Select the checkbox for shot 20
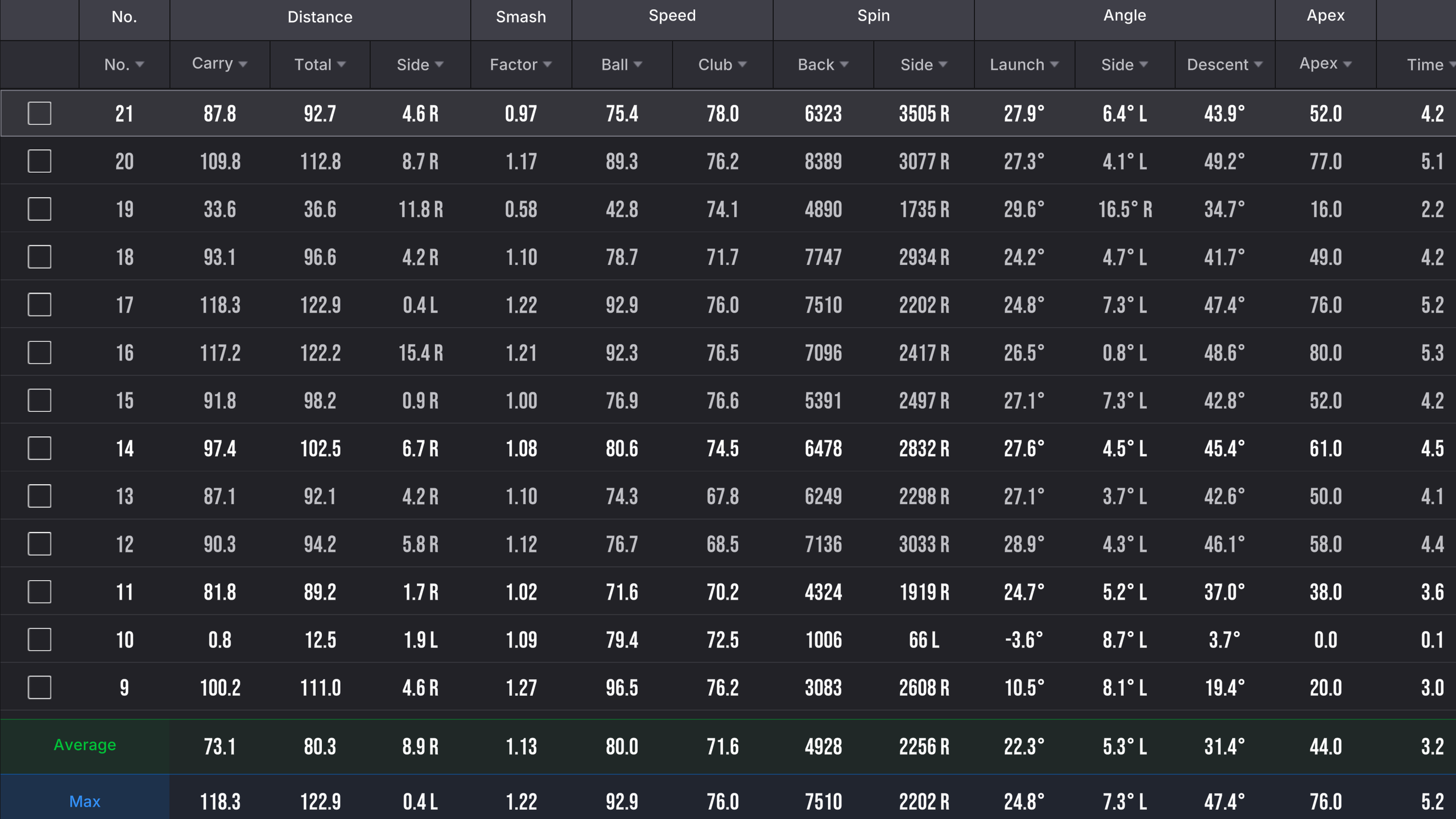The image size is (1456, 819). tap(39, 161)
